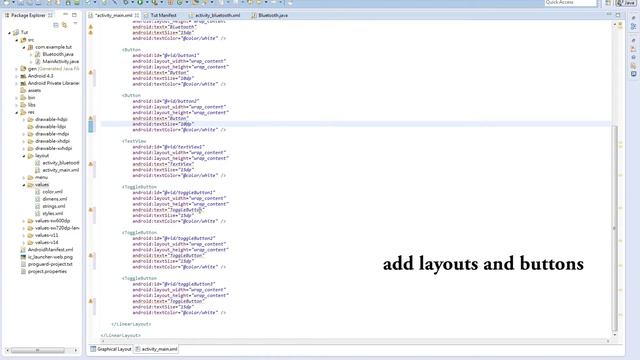
Task: Expand the drawable-hdpi folder
Action: click(x=24, y=119)
